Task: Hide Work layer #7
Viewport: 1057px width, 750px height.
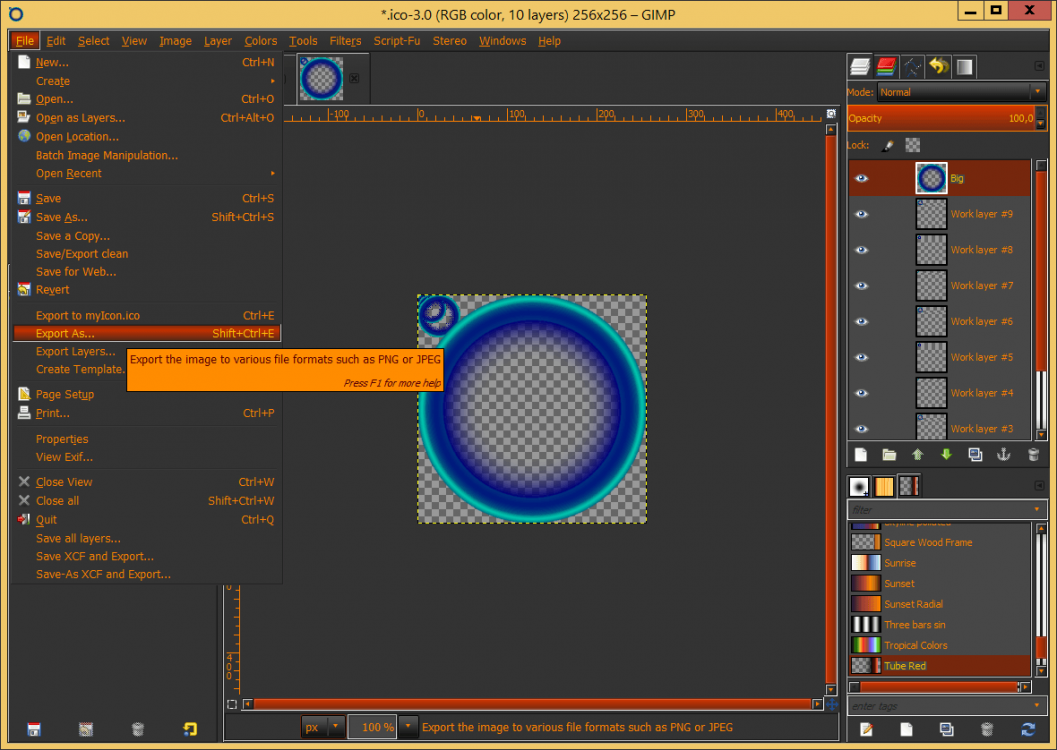Action: (862, 286)
